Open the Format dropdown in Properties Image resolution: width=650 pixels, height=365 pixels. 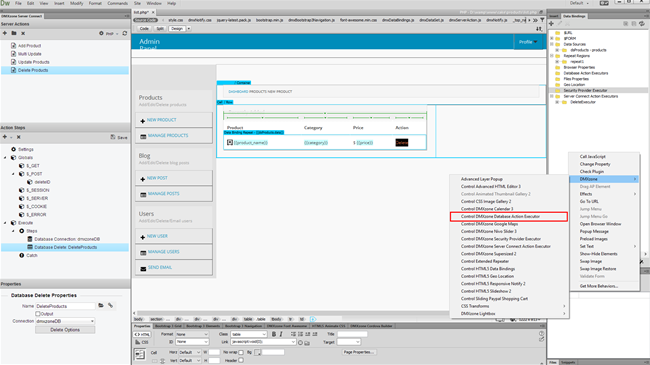(192, 334)
